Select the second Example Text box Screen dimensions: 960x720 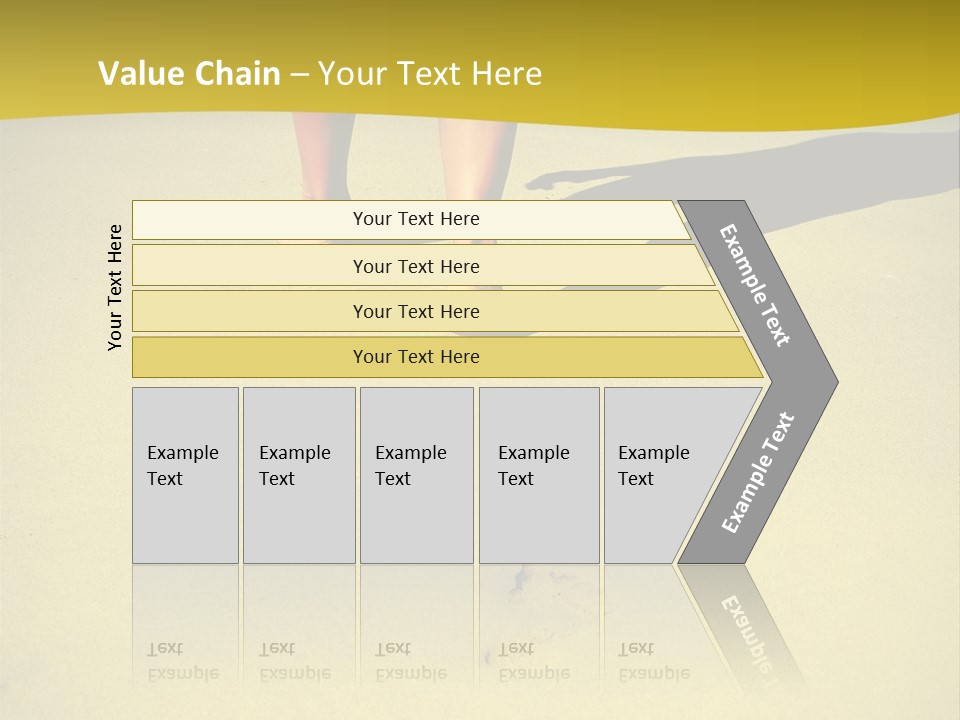point(298,475)
